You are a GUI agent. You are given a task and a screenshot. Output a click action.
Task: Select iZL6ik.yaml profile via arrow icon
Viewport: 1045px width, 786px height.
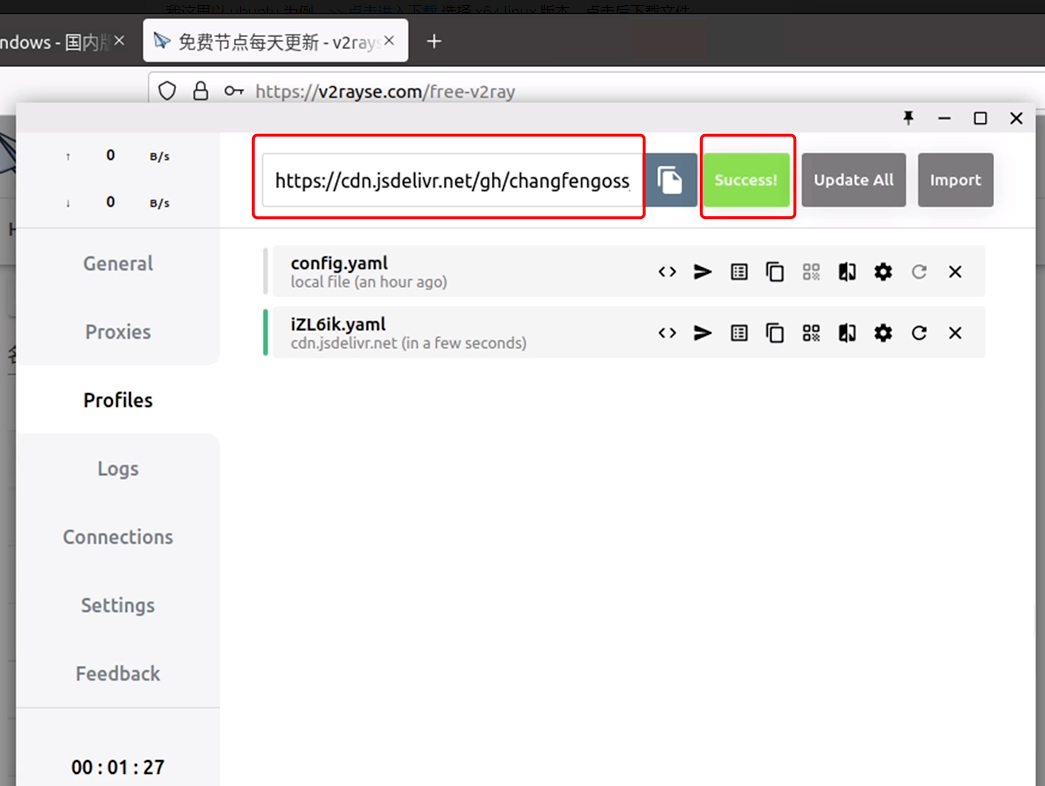click(702, 333)
